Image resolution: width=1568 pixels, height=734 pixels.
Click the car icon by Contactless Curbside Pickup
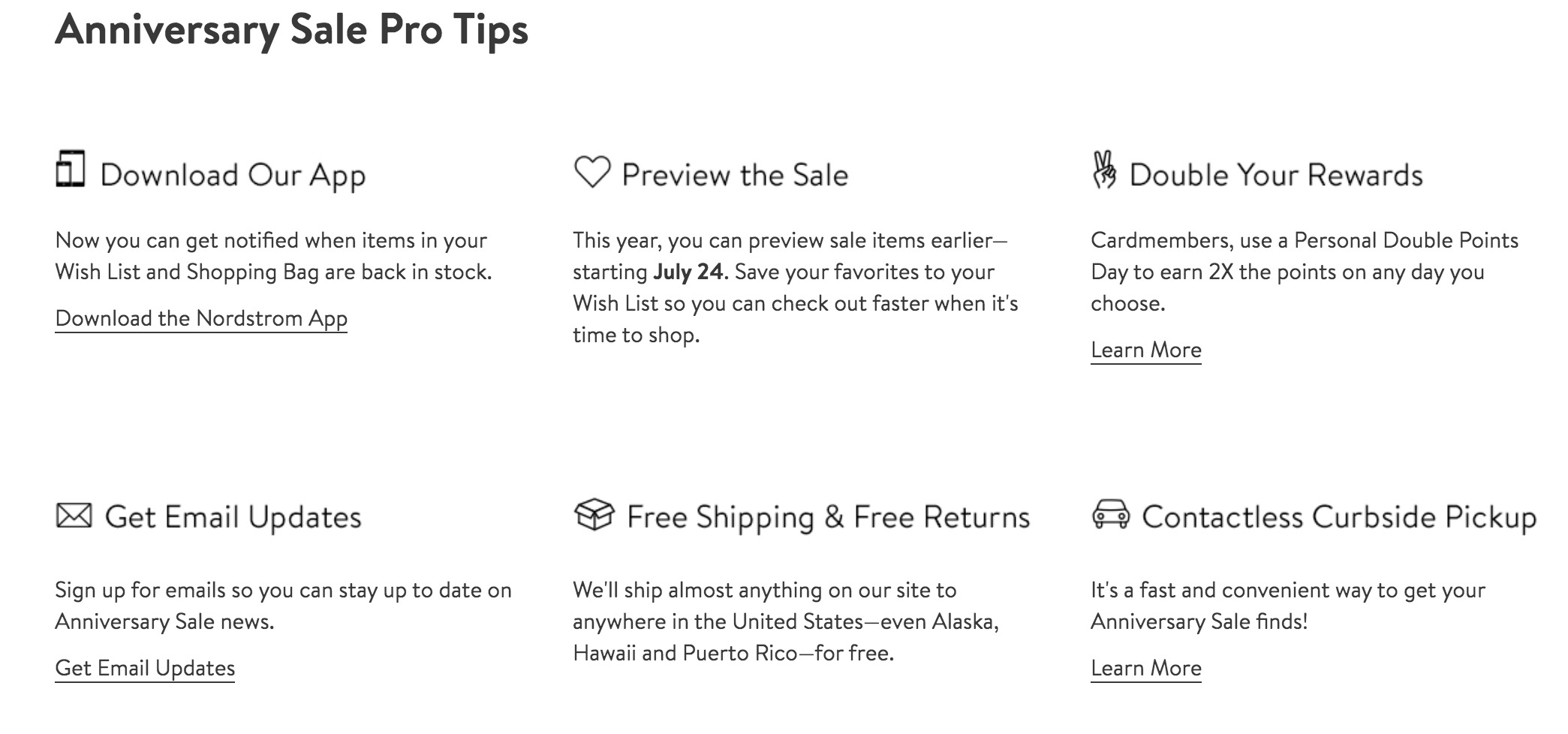1110,514
